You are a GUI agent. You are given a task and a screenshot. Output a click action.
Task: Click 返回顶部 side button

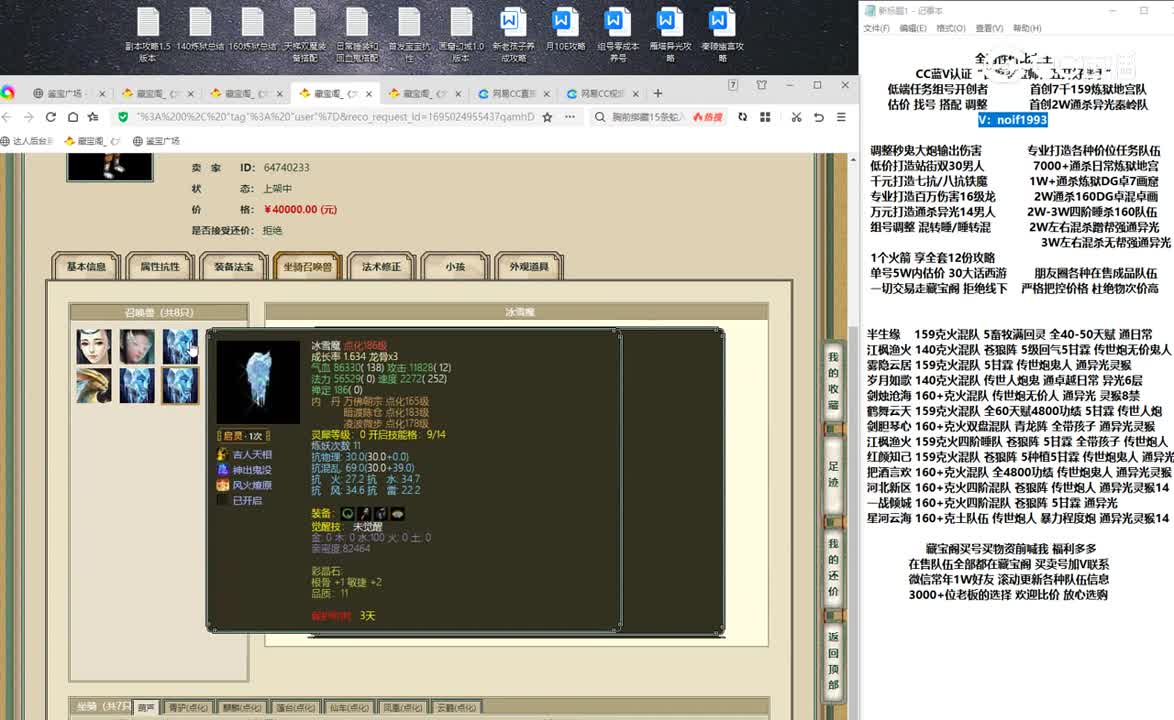point(833,660)
